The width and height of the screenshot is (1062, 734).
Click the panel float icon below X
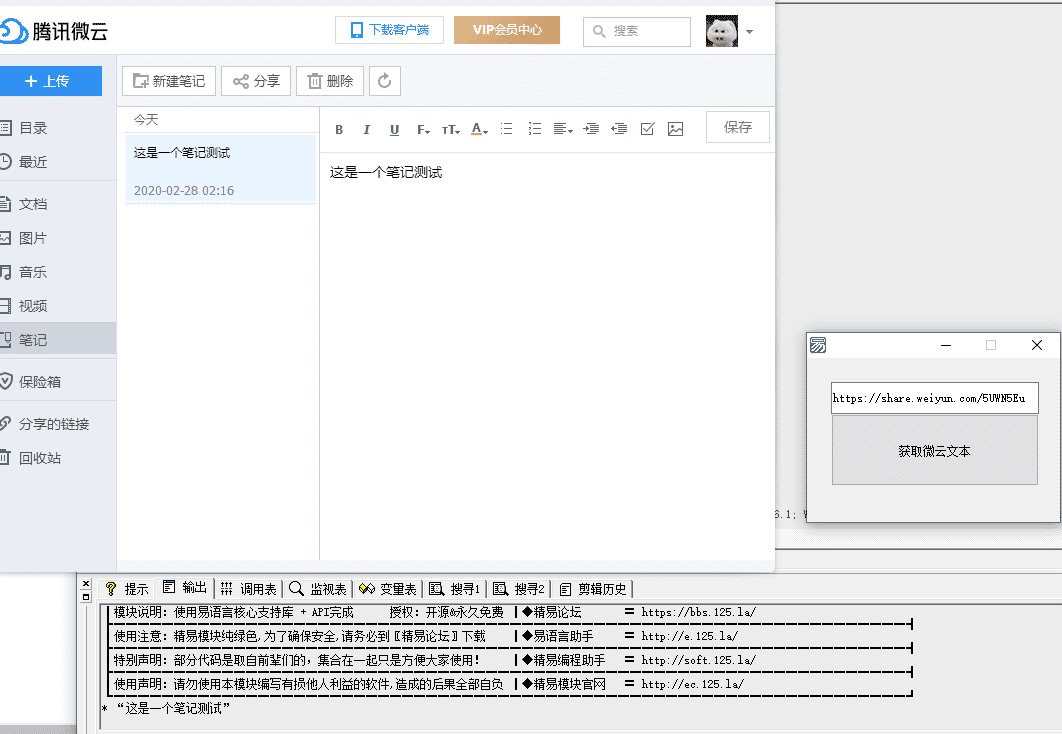[86, 597]
